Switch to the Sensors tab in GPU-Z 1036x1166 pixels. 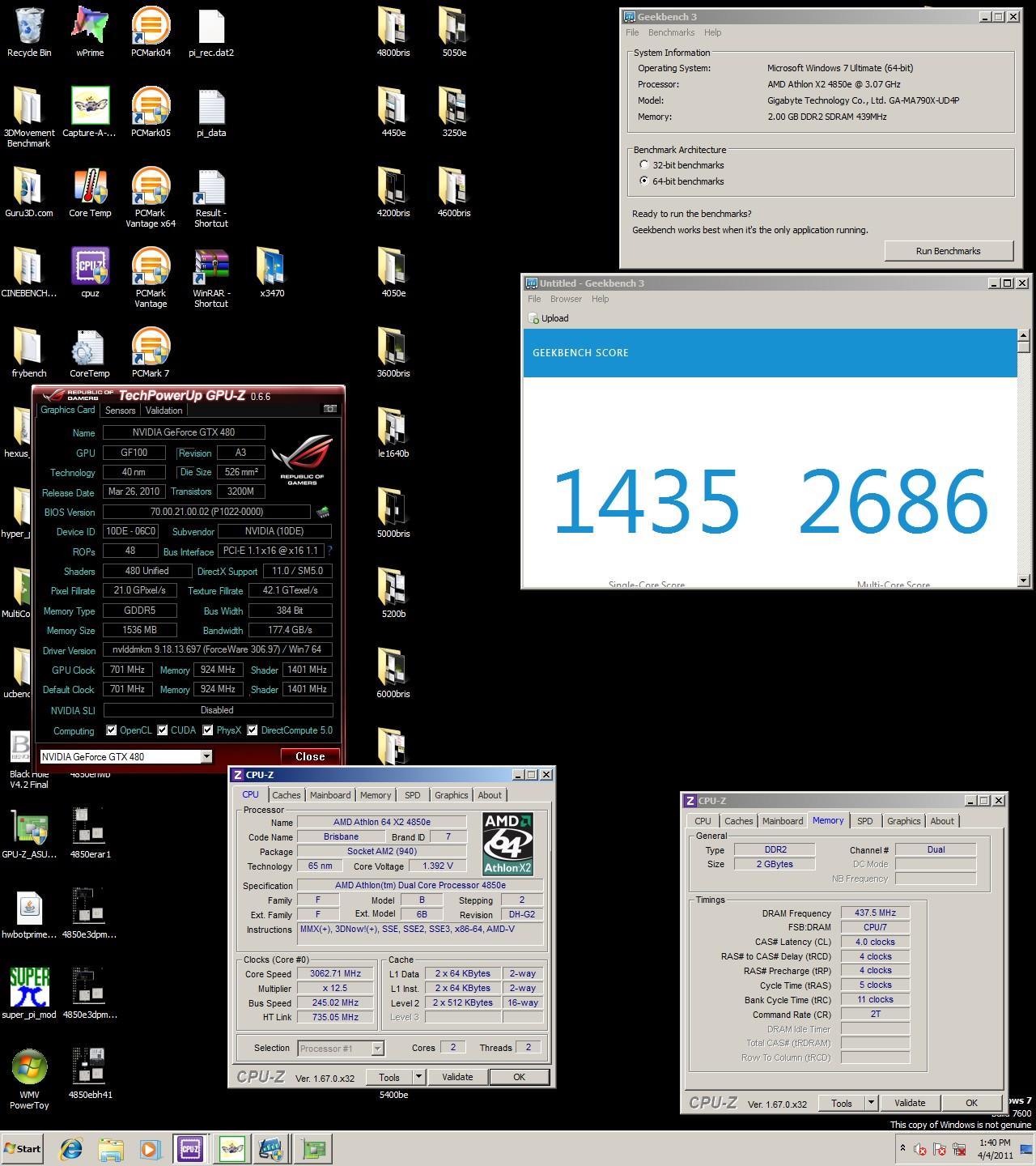pyautogui.click(x=121, y=411)
